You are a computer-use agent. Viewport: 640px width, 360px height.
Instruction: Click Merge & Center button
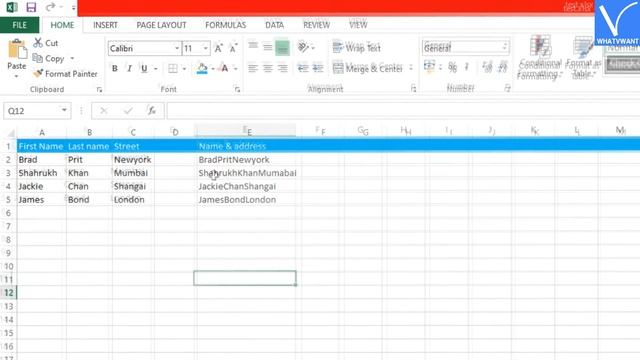pos(367,68)
